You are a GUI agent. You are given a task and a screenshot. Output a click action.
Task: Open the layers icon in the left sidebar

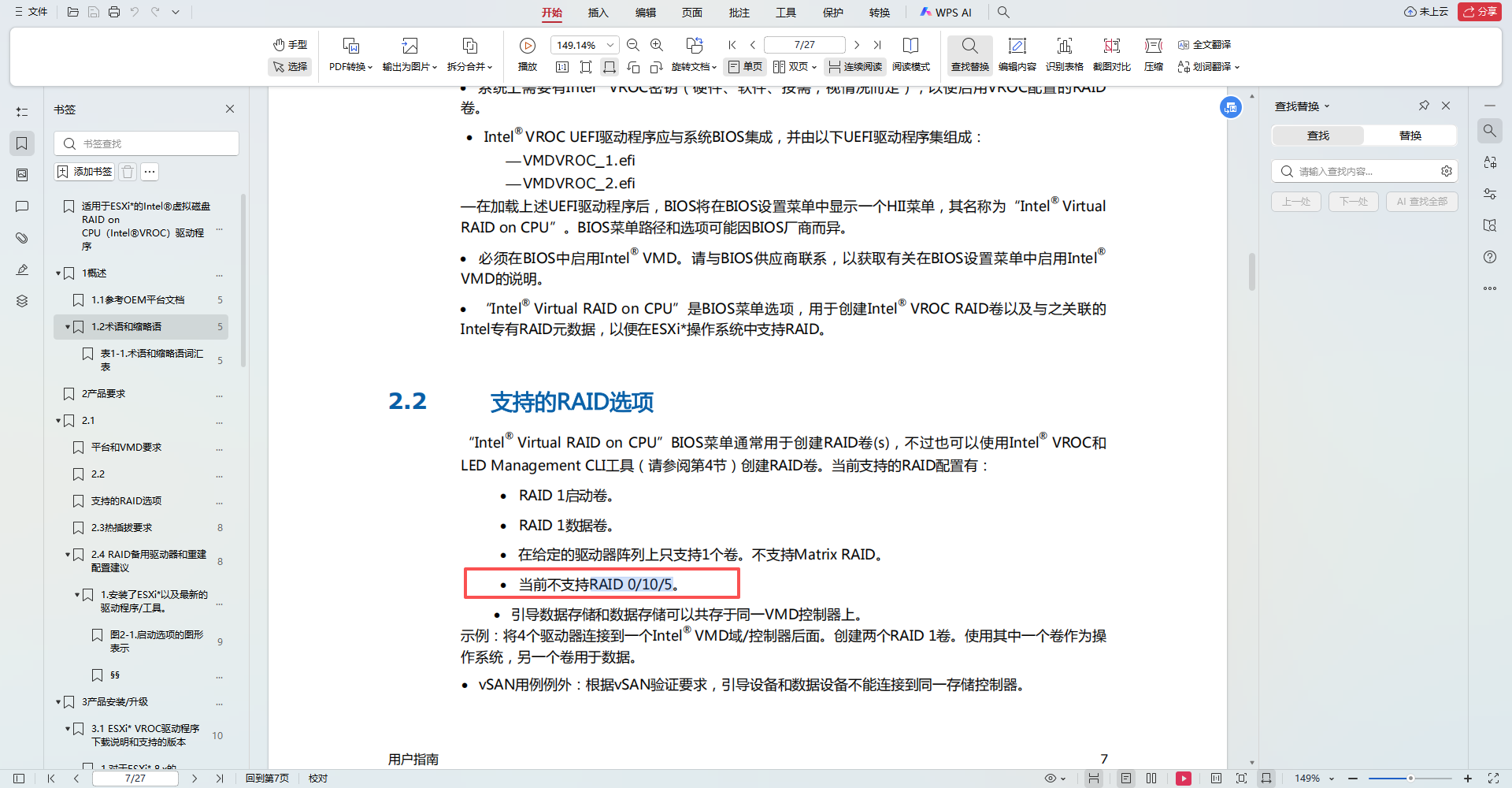[22, 301]
